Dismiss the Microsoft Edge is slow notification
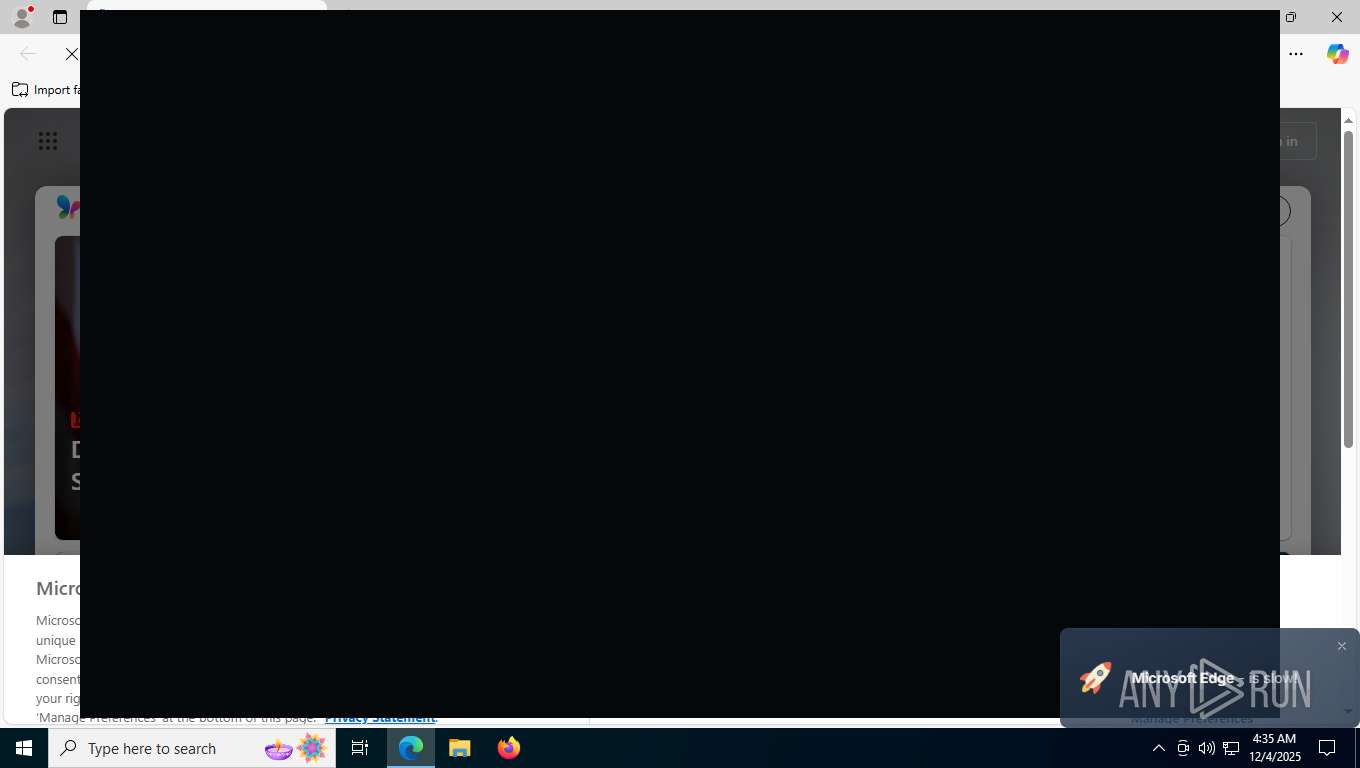The width and height of the screenshot is (1360, 768). coord(1342,646)
